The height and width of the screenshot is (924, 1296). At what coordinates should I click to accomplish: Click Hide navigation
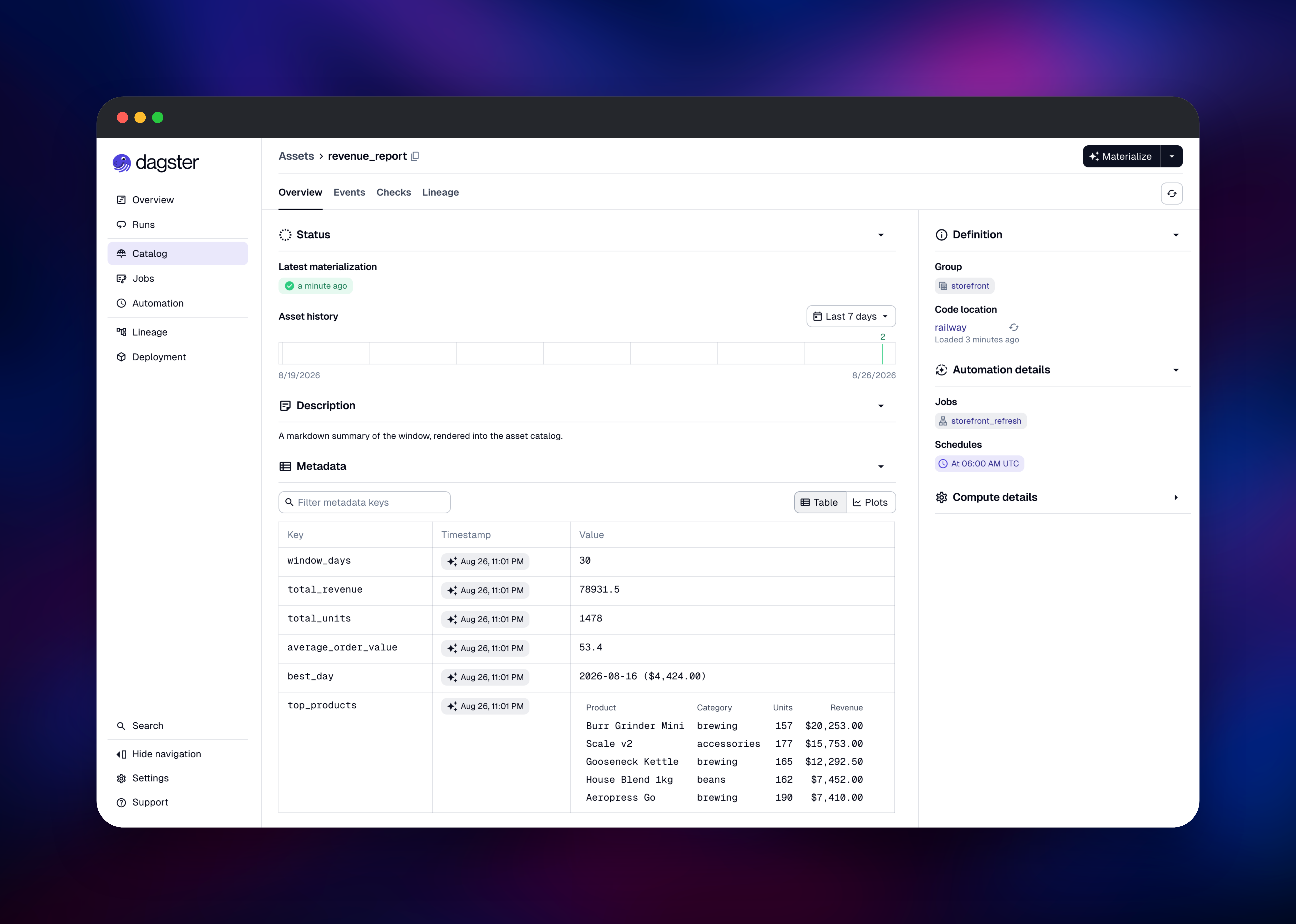point(178,754)
